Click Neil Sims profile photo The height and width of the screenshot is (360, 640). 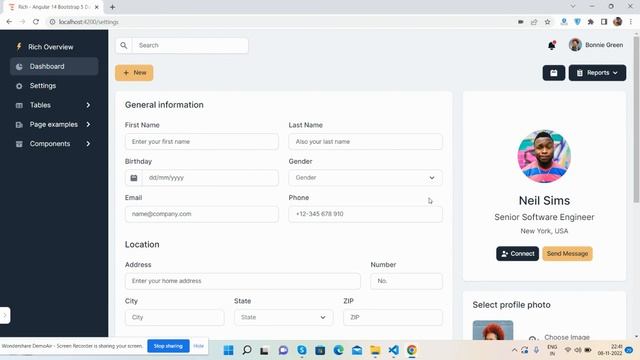click(x=544, y=156)
